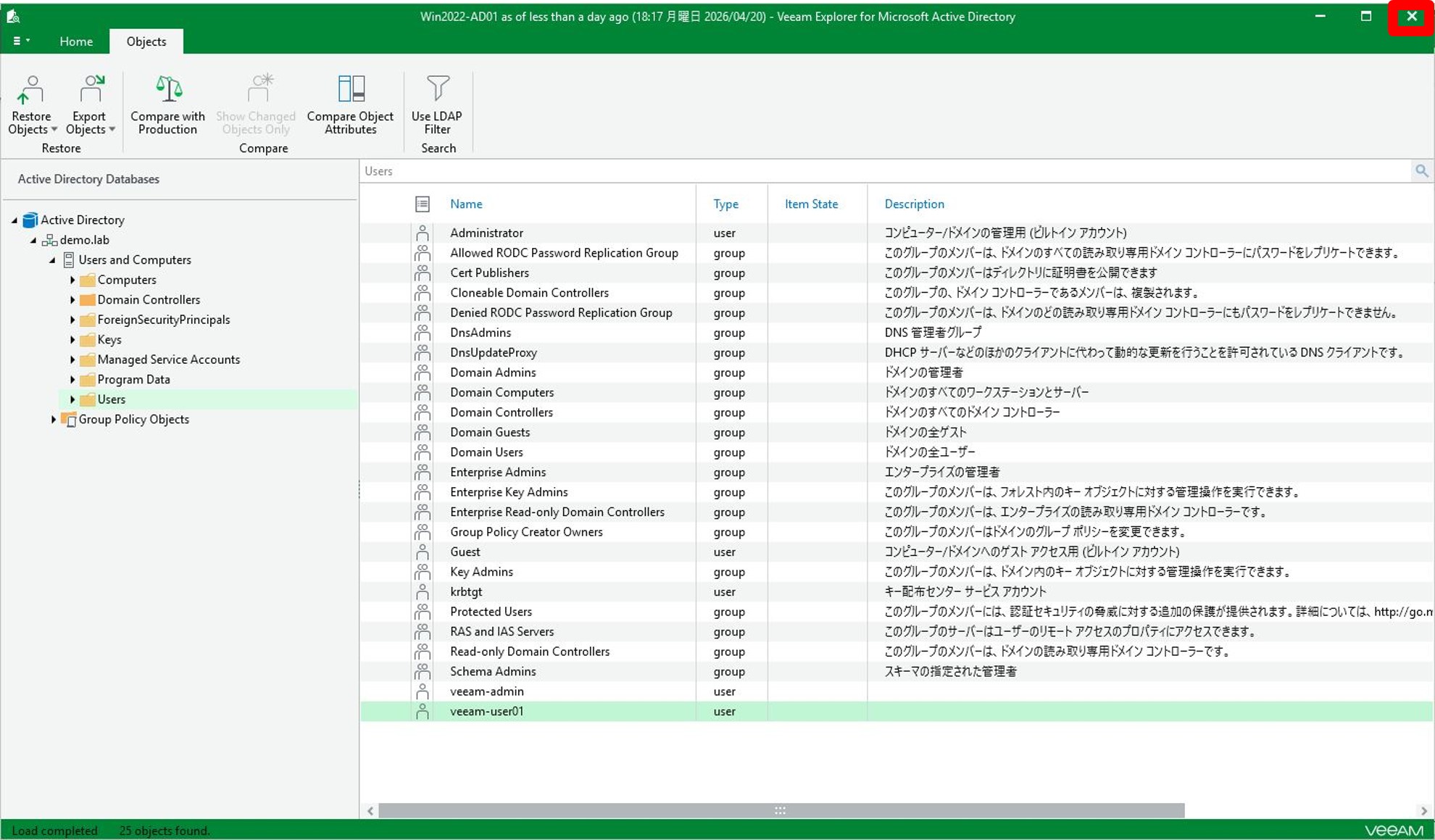
Task: Click the search magnifier icon
Action: 1421,171
